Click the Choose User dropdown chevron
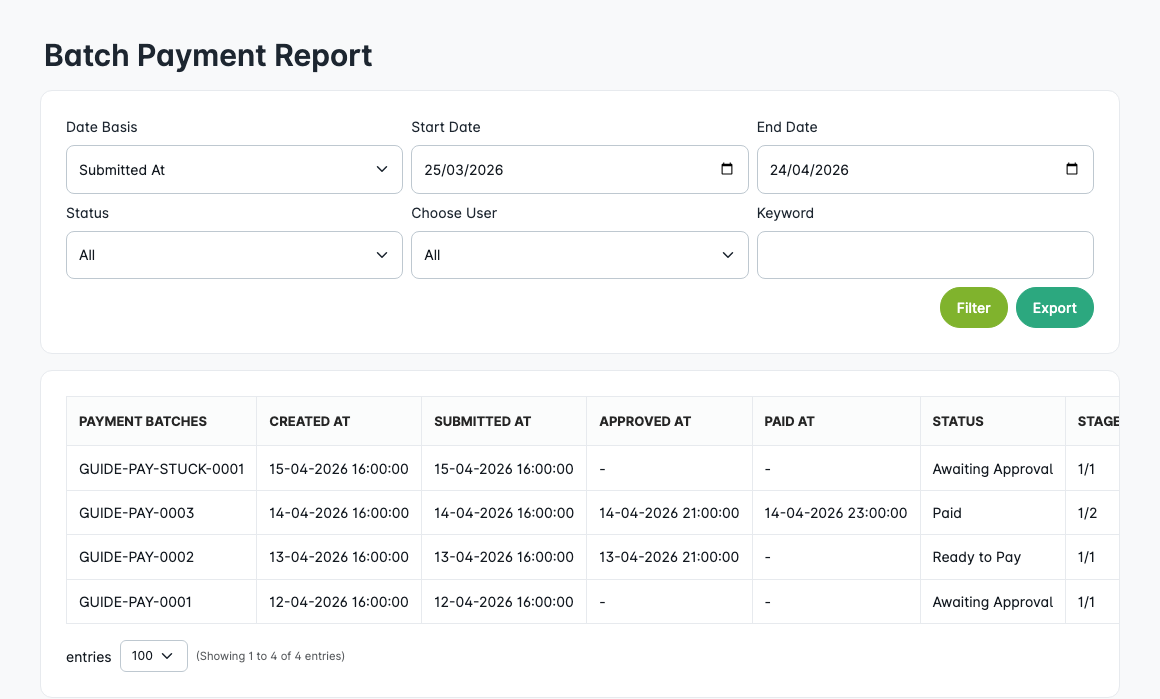 tap(727, 254)
